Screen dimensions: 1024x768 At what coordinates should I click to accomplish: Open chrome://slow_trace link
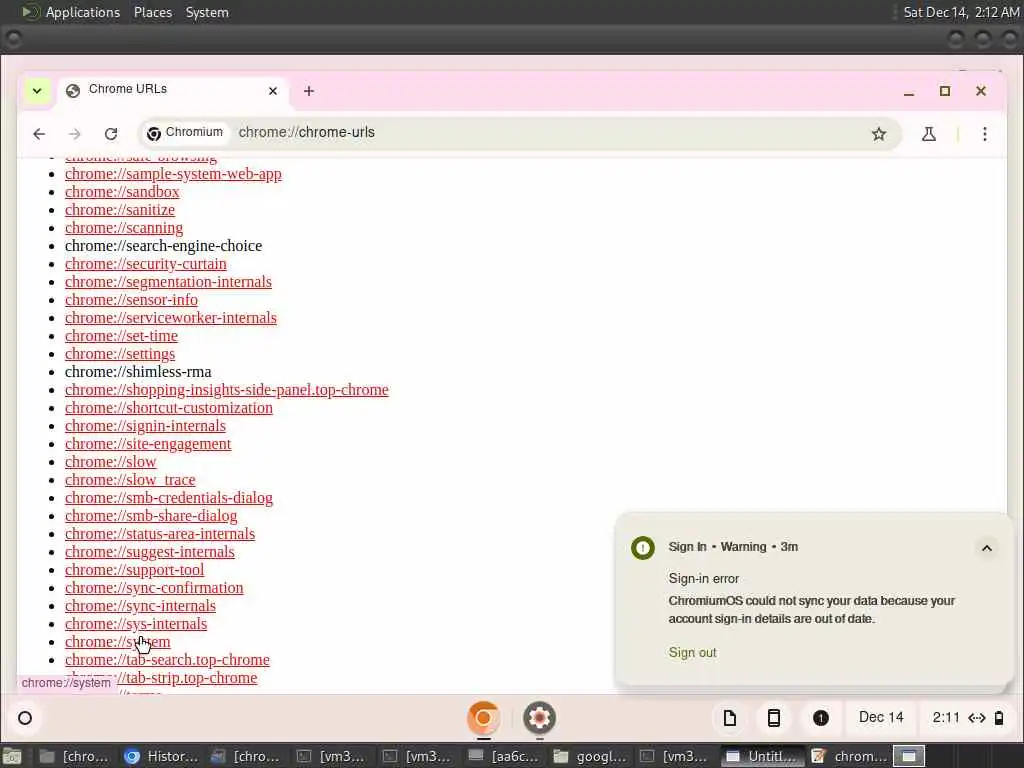130,480
